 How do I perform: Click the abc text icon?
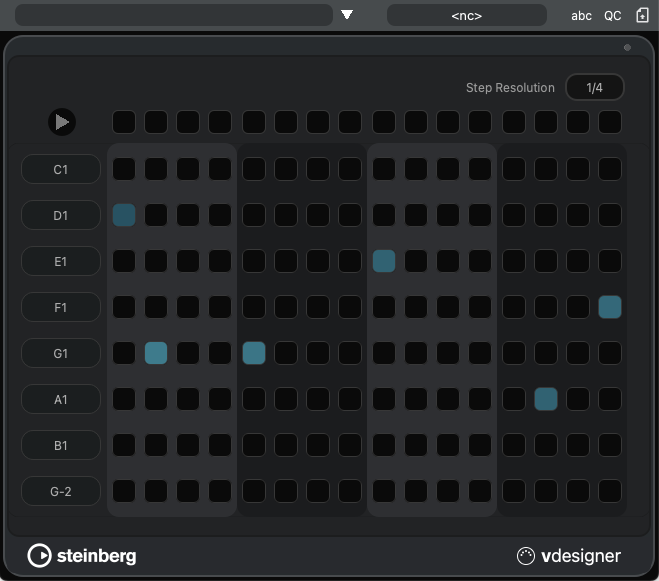click(x=581, y=16)
